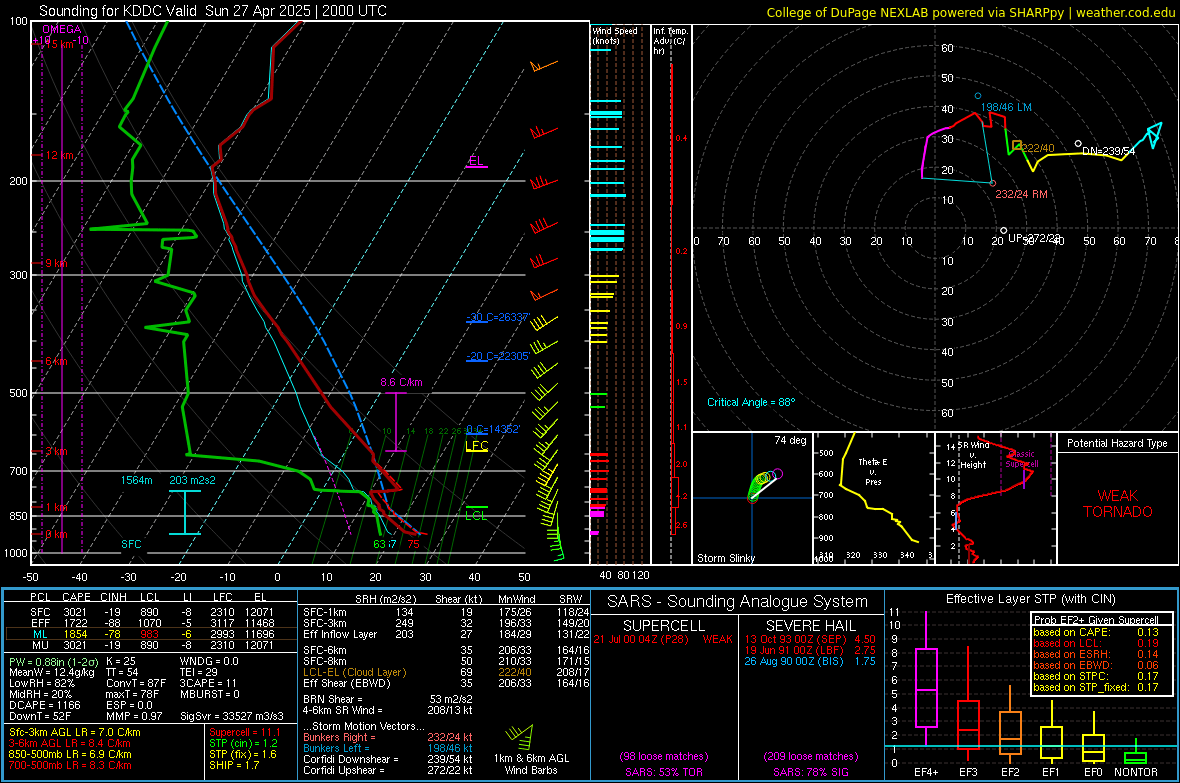The image size is (1180, 783).
Task: Click the 0 C=14352' freezing level label
Action: click(493, 429)
